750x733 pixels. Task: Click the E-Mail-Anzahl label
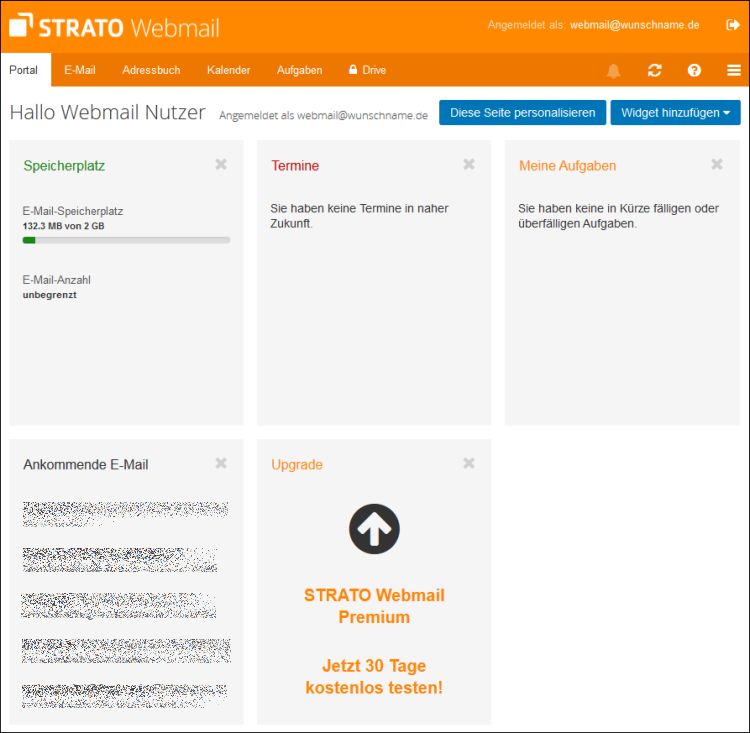tap(56, 280)
